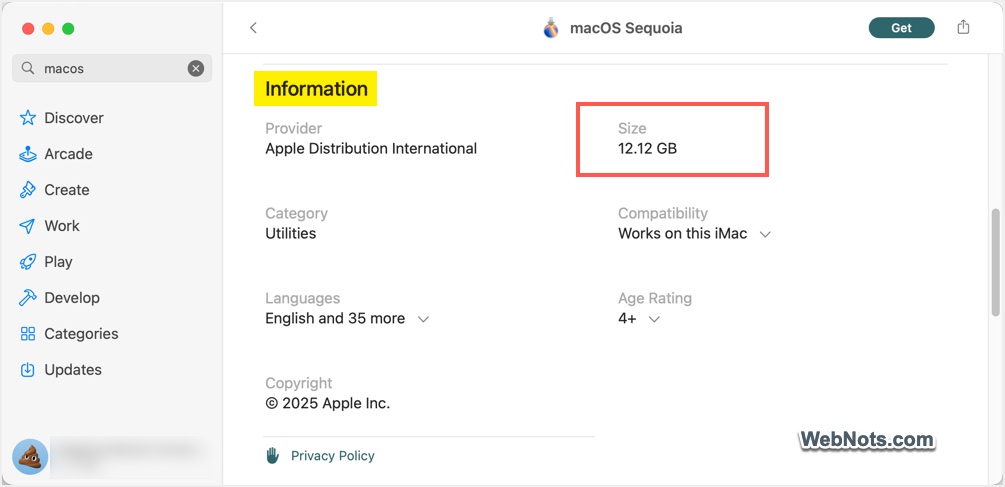Click the © 2025 Apple Inc. text
This screenshot has height=487, width=1005.
click(328, 403)
